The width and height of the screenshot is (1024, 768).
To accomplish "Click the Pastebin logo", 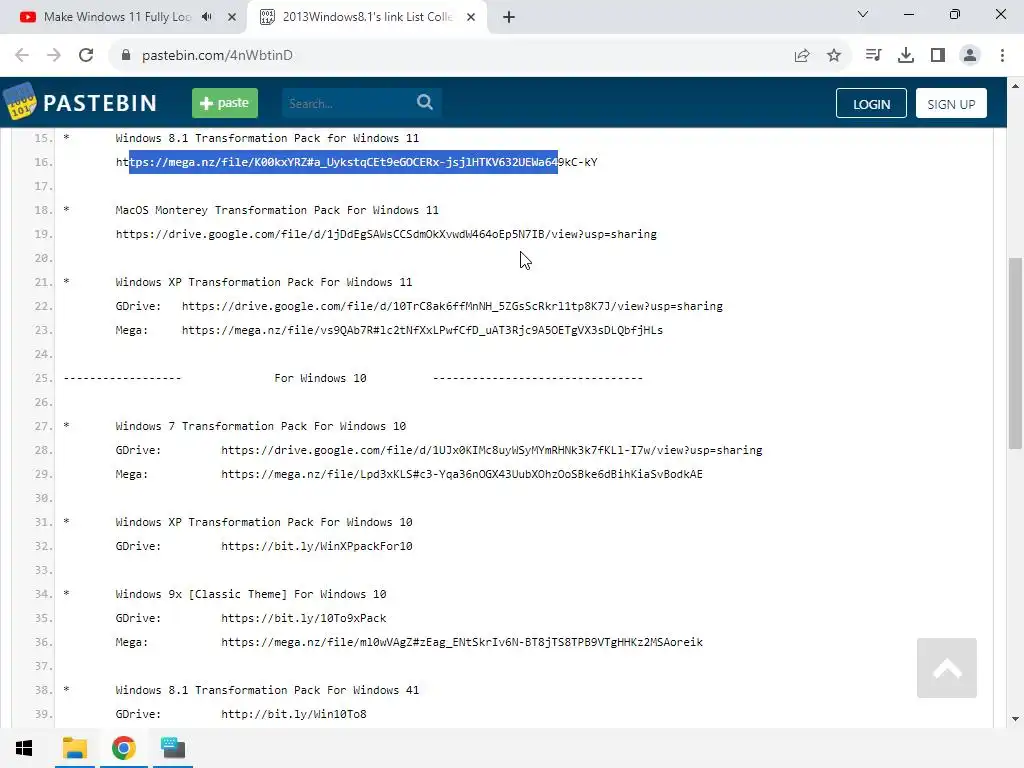I will (80, 103).
